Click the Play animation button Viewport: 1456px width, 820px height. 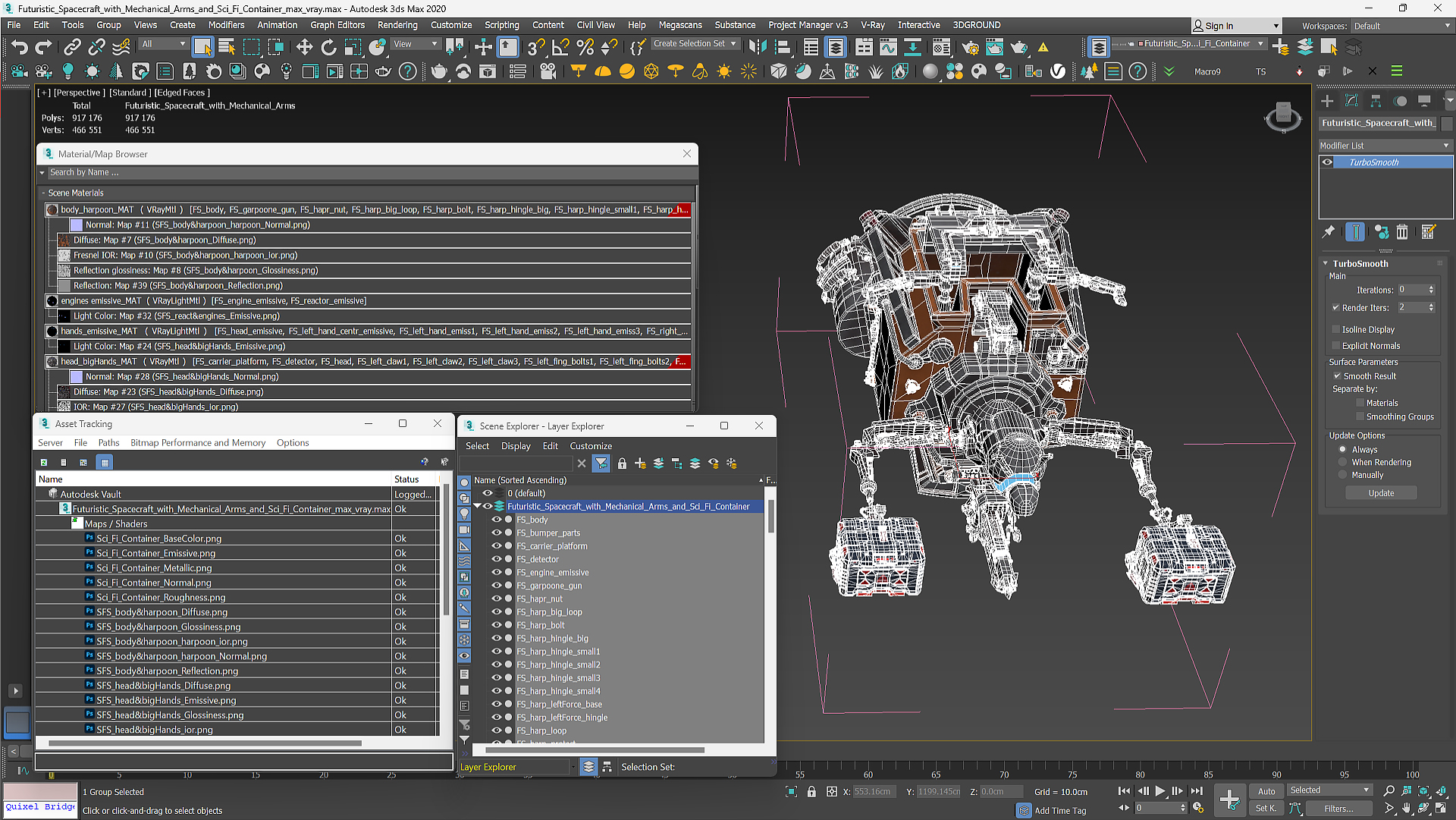tap(1160, 791)
